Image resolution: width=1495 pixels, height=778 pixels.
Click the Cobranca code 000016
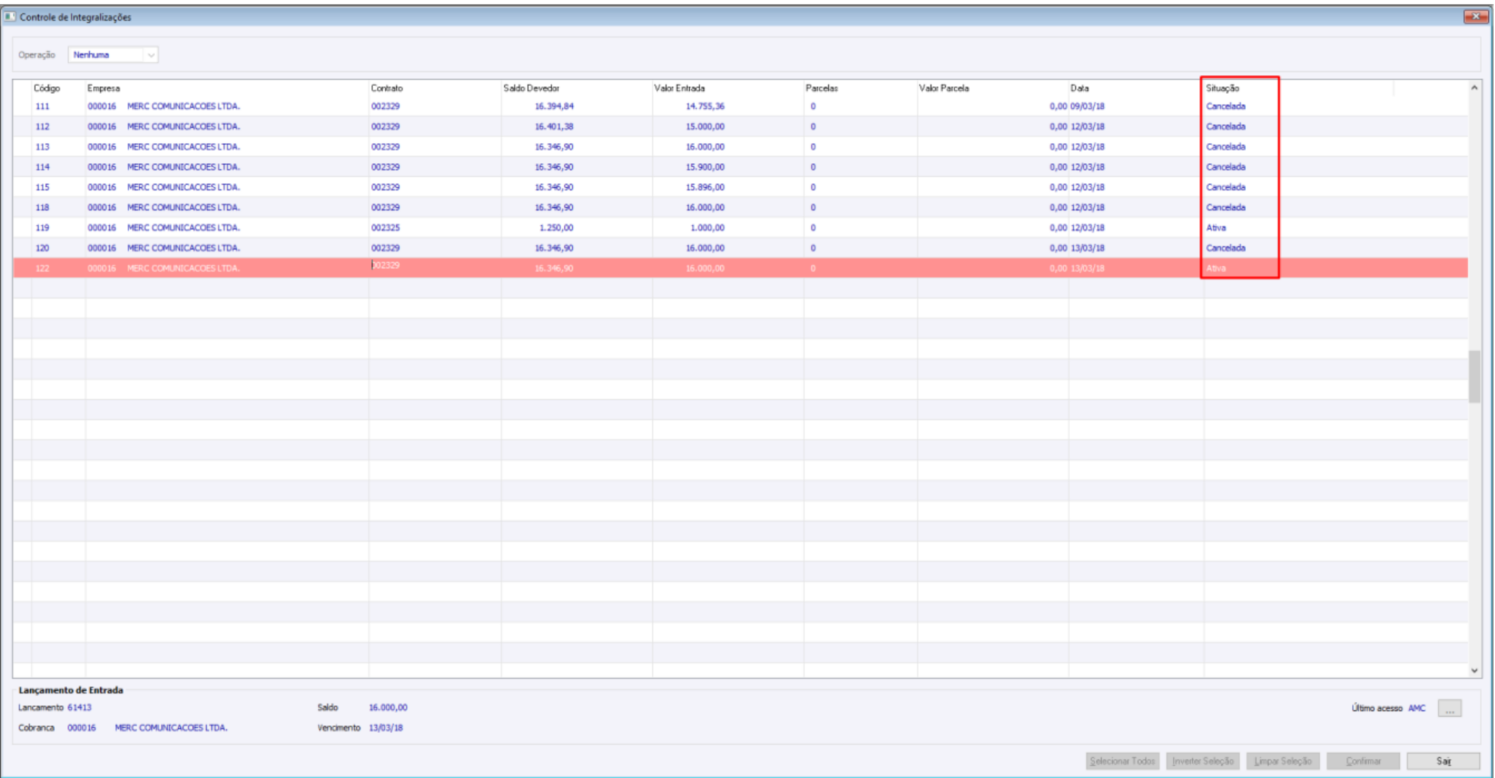(x=82, y=727)
